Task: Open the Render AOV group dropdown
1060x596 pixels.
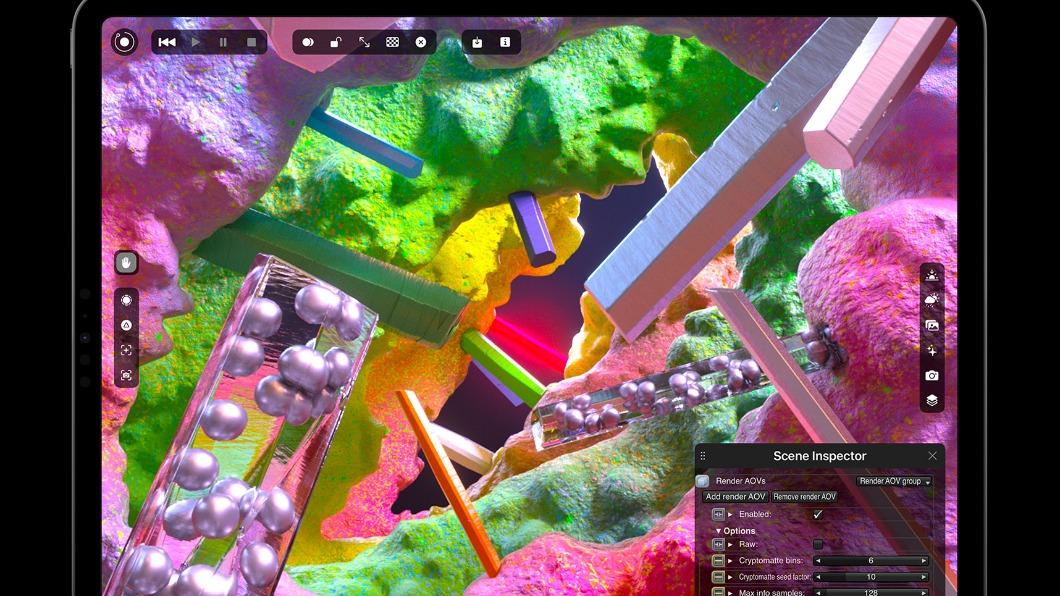Action: pos(894,481)
